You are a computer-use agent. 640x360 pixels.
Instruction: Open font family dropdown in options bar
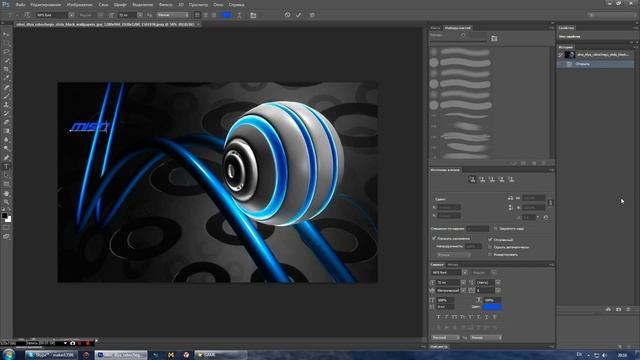(x=71, y=15)
